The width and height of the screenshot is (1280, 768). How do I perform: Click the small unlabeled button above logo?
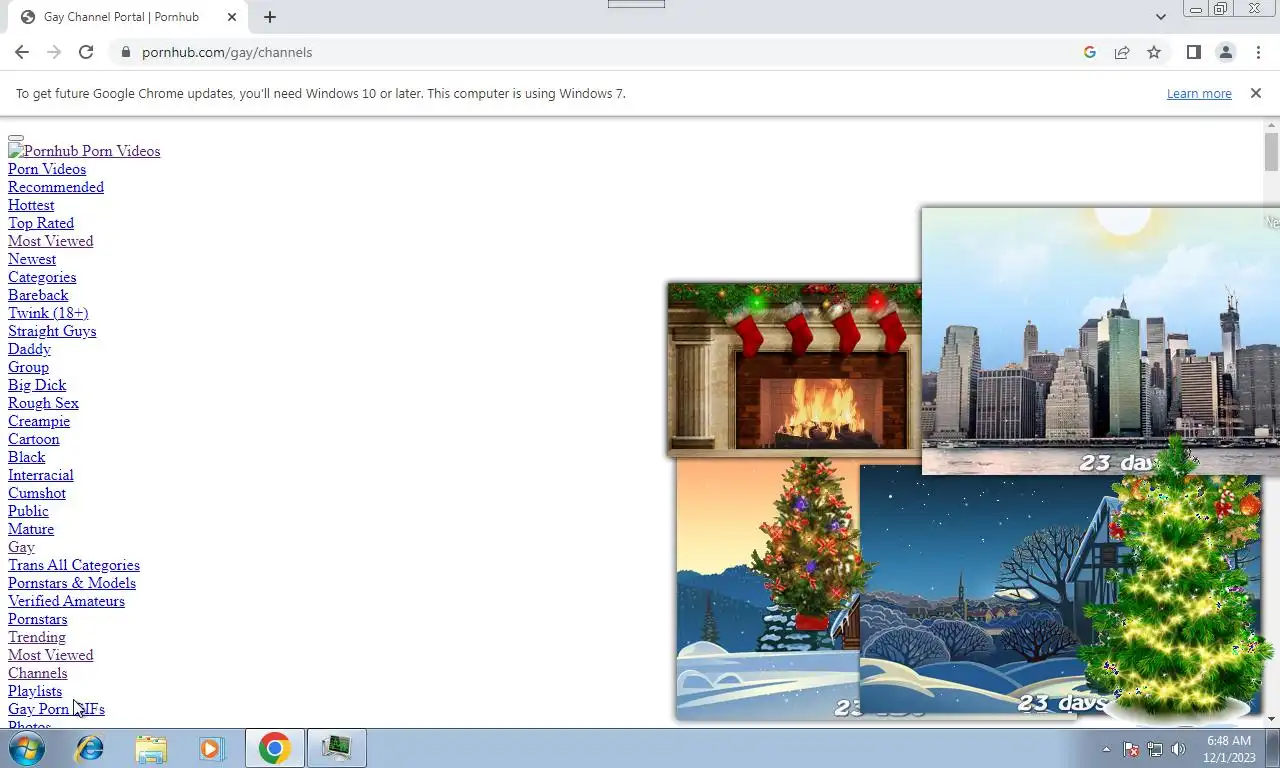pos(16,138)
